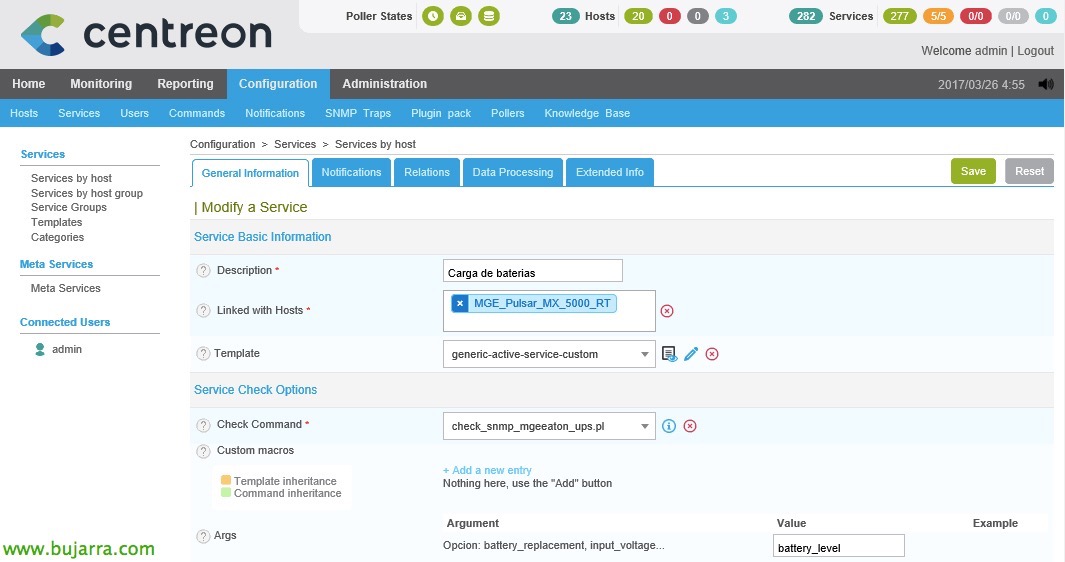The image size is (1065, 562).
Task: Remove the MGE_Pulsar_MX_5000_RT host tag
Action: (x=460, y=303)
